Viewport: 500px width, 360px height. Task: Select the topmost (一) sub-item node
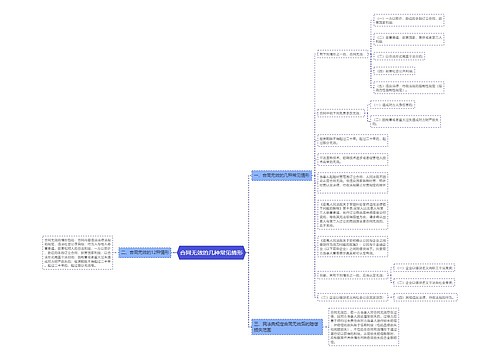tap(409, 20)
